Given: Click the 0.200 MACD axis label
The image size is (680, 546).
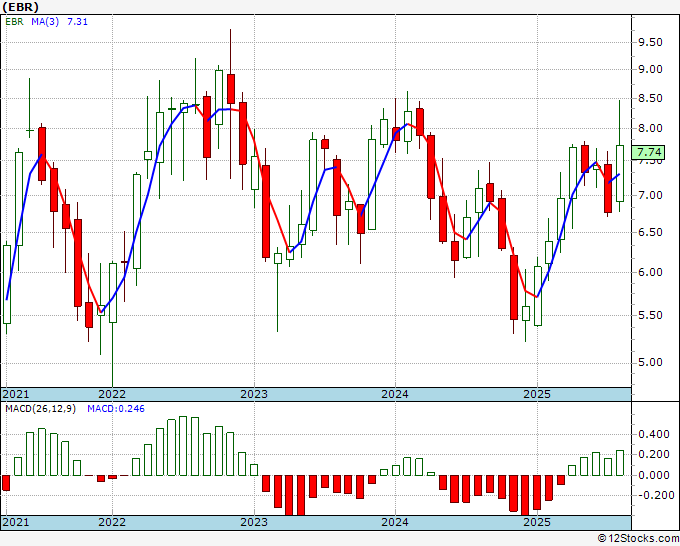Looking at the screenshot, I should pos(654,454).
